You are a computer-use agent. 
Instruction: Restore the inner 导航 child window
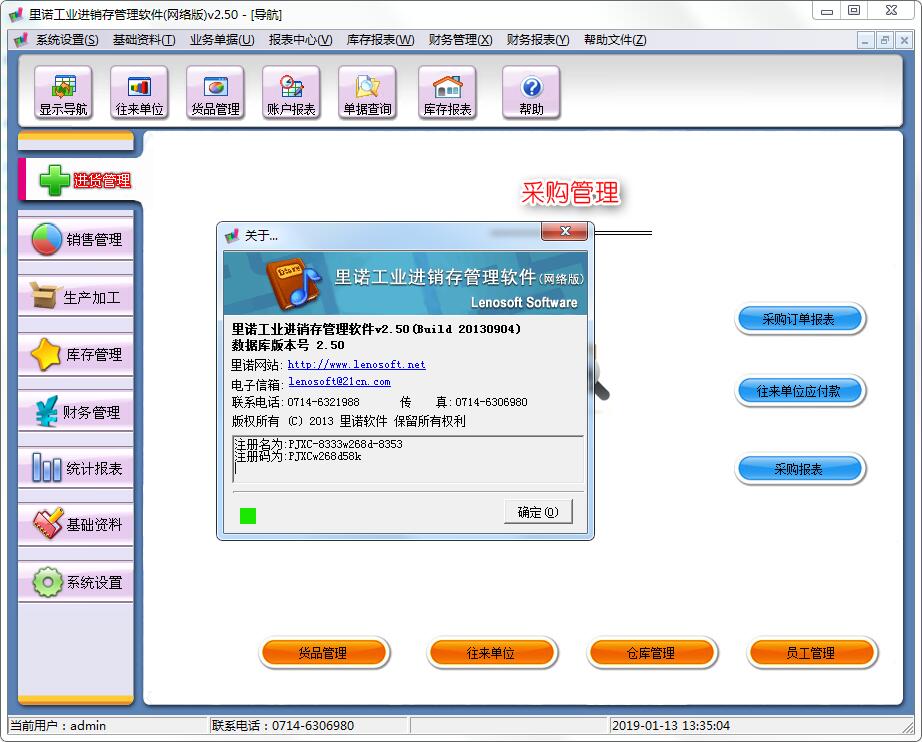[x=884, y=41]
